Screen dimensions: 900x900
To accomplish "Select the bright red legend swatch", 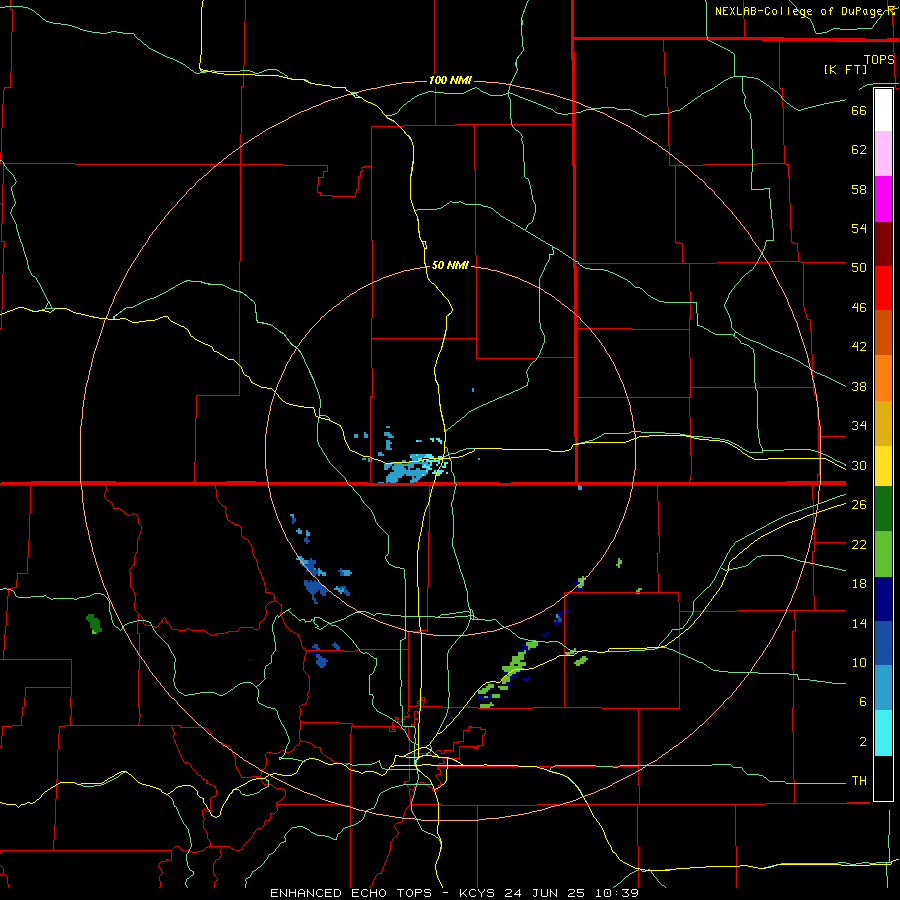I will (x=883, y=288).
